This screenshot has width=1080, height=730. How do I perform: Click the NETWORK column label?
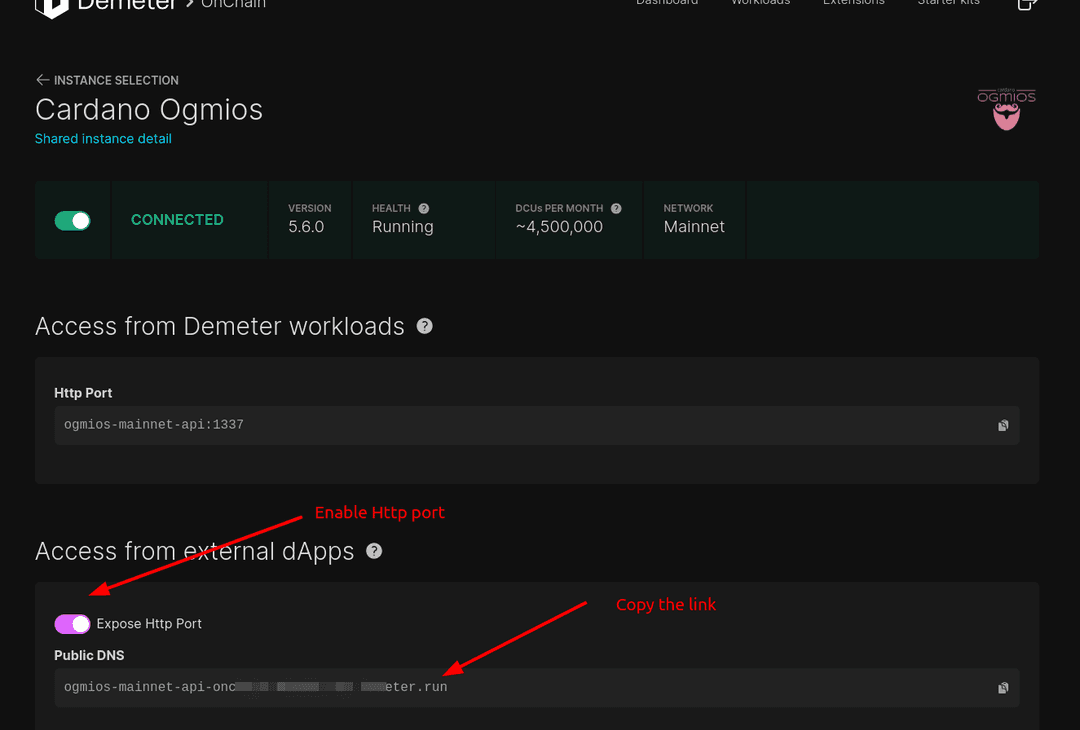(x=688, y=208)
